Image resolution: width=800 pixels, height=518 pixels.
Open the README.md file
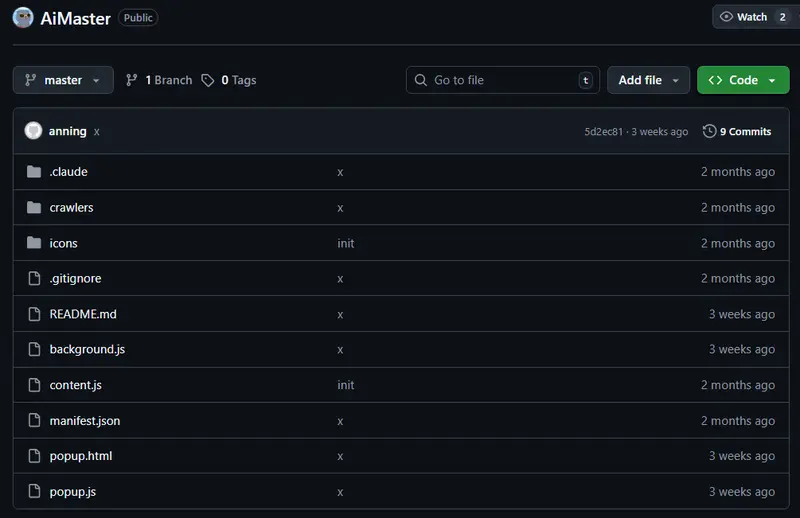(83, 314)
